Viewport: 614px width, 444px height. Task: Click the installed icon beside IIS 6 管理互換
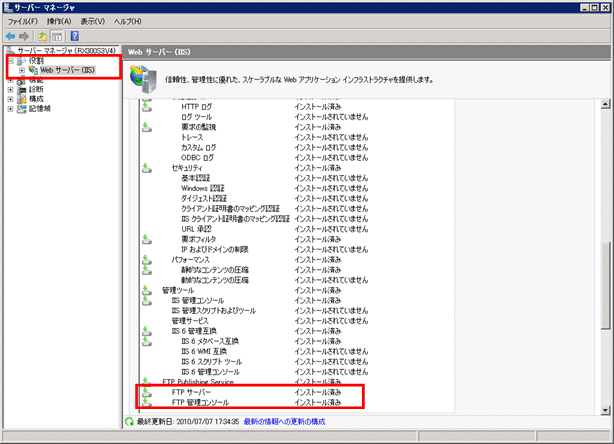coord(147,331)
